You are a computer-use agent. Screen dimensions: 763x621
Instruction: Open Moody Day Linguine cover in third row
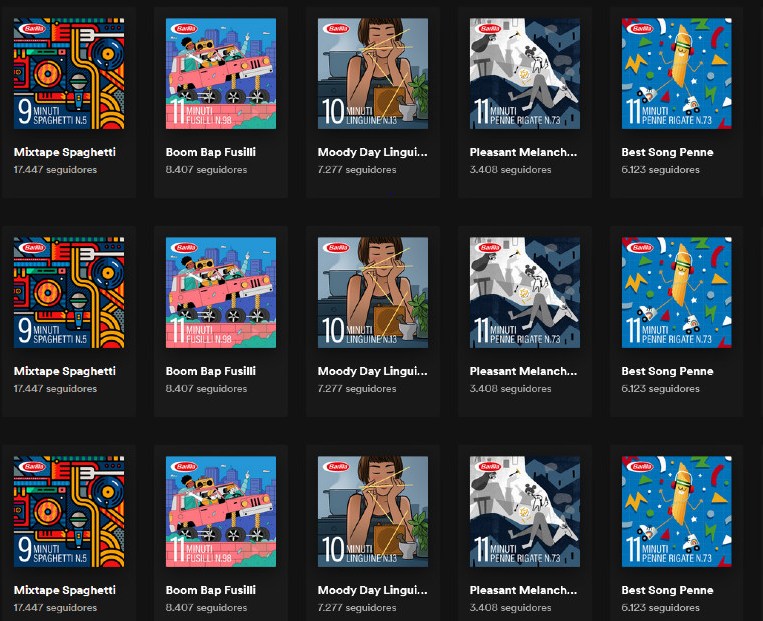click(373, 512)
